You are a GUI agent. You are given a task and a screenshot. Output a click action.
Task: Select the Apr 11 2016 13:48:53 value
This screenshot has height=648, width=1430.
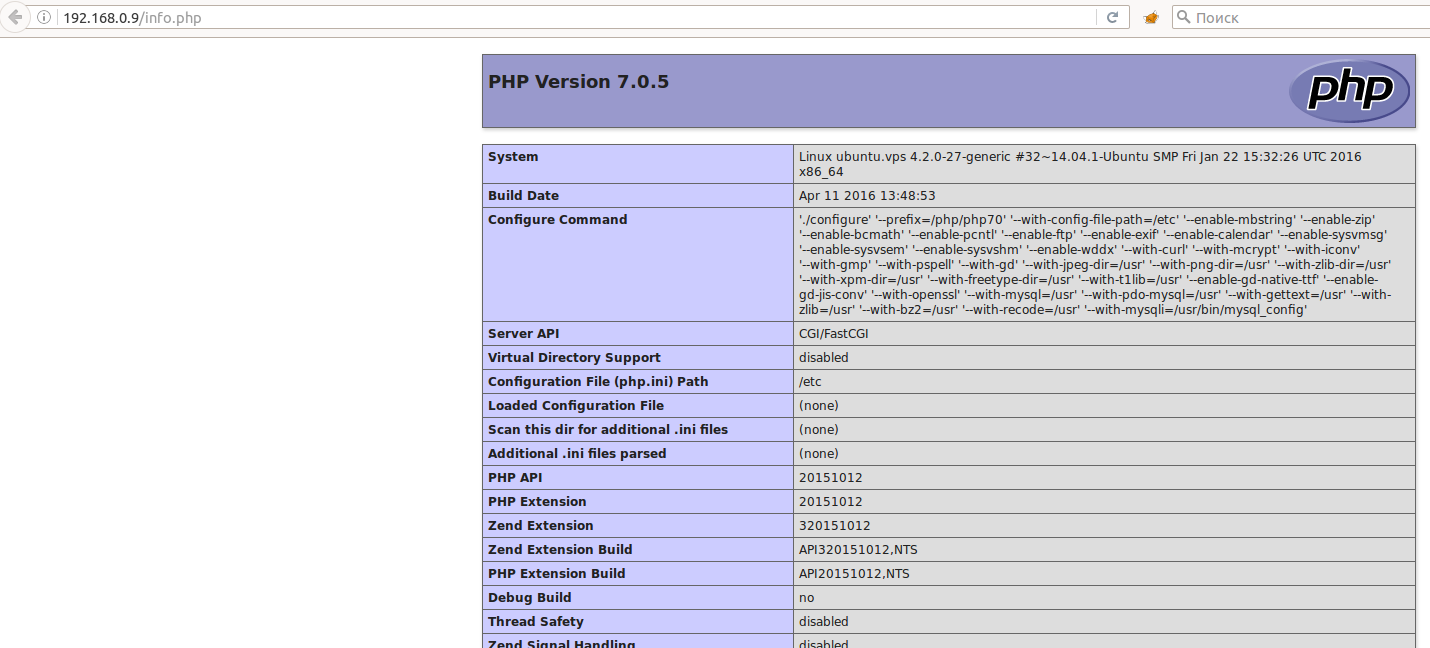point(867,196)
